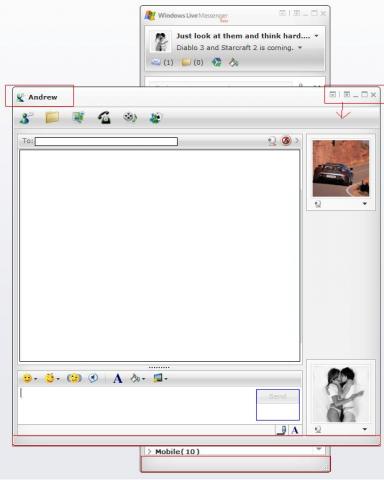Viewport: 384px width, 480px height.
Task: Click the display picture in the Messenger main window
Action: (160, 42)
